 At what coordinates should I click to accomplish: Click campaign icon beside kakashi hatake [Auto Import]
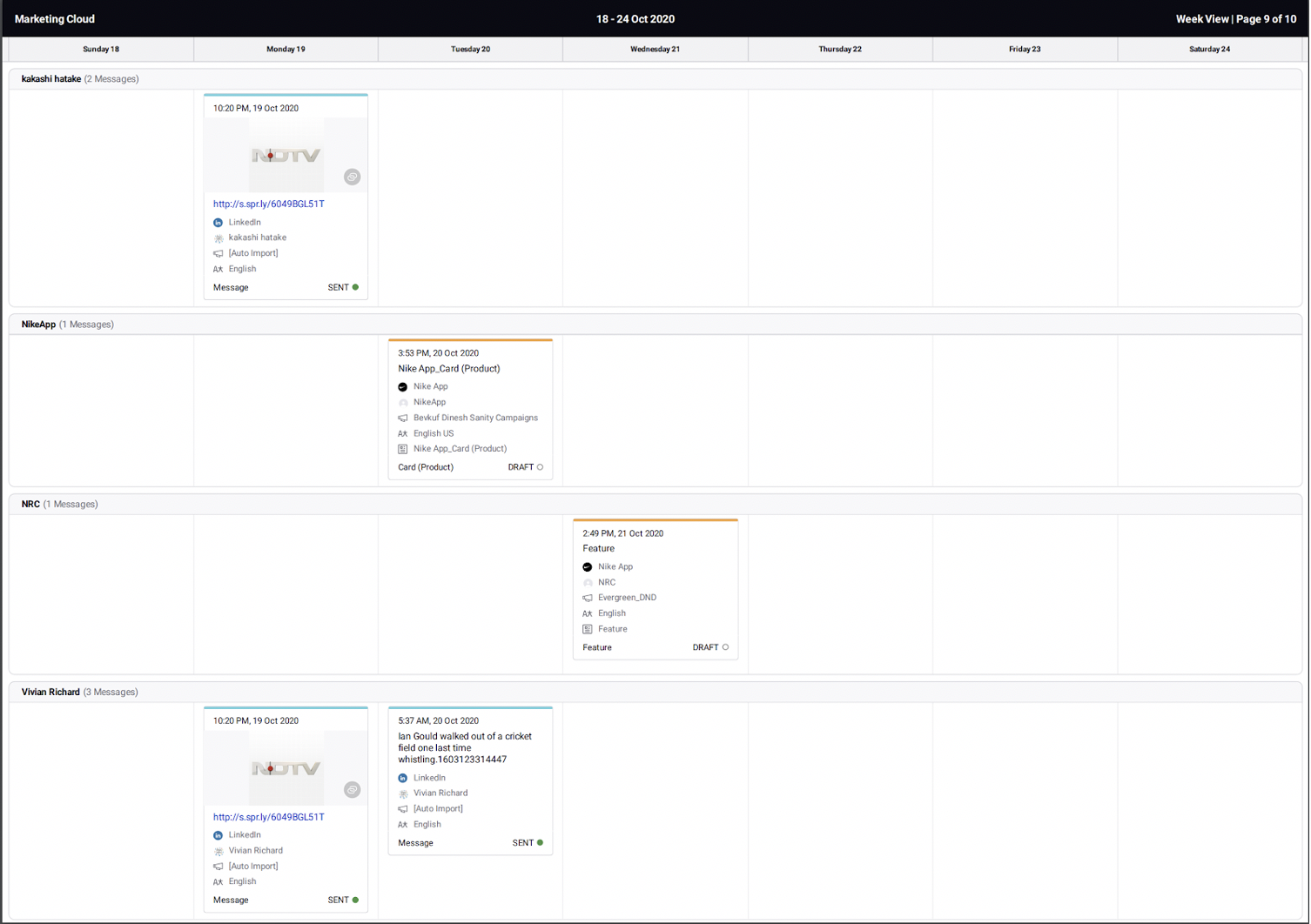(218, 254)
